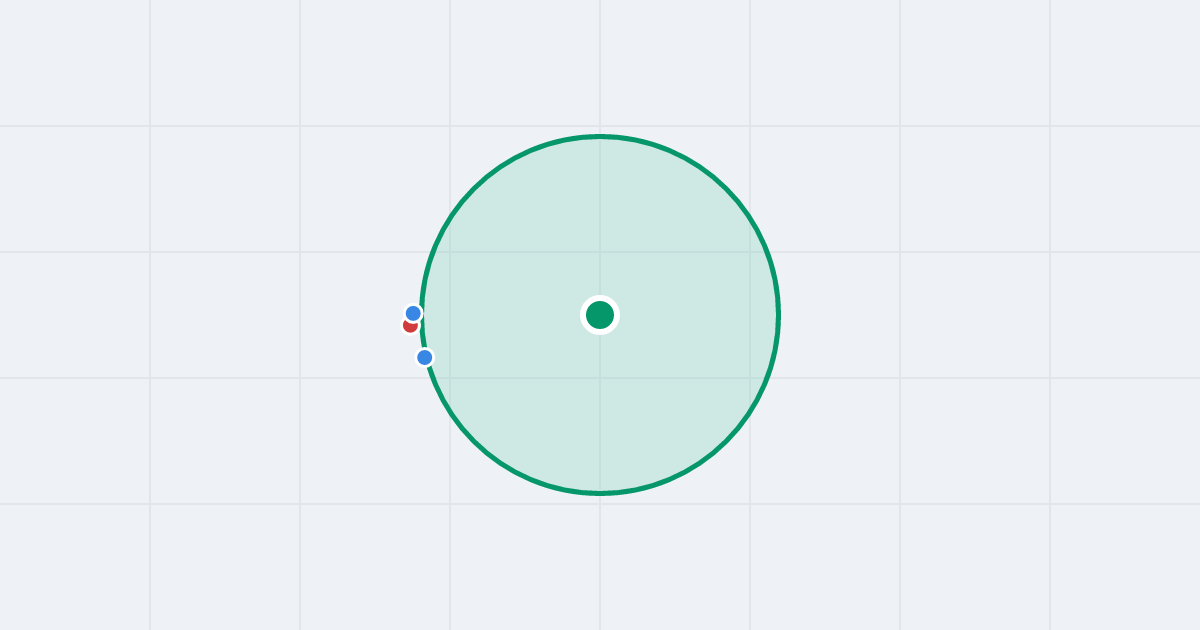
Task: Click the red point marker behind blue dot
Action: pos(408,327)
